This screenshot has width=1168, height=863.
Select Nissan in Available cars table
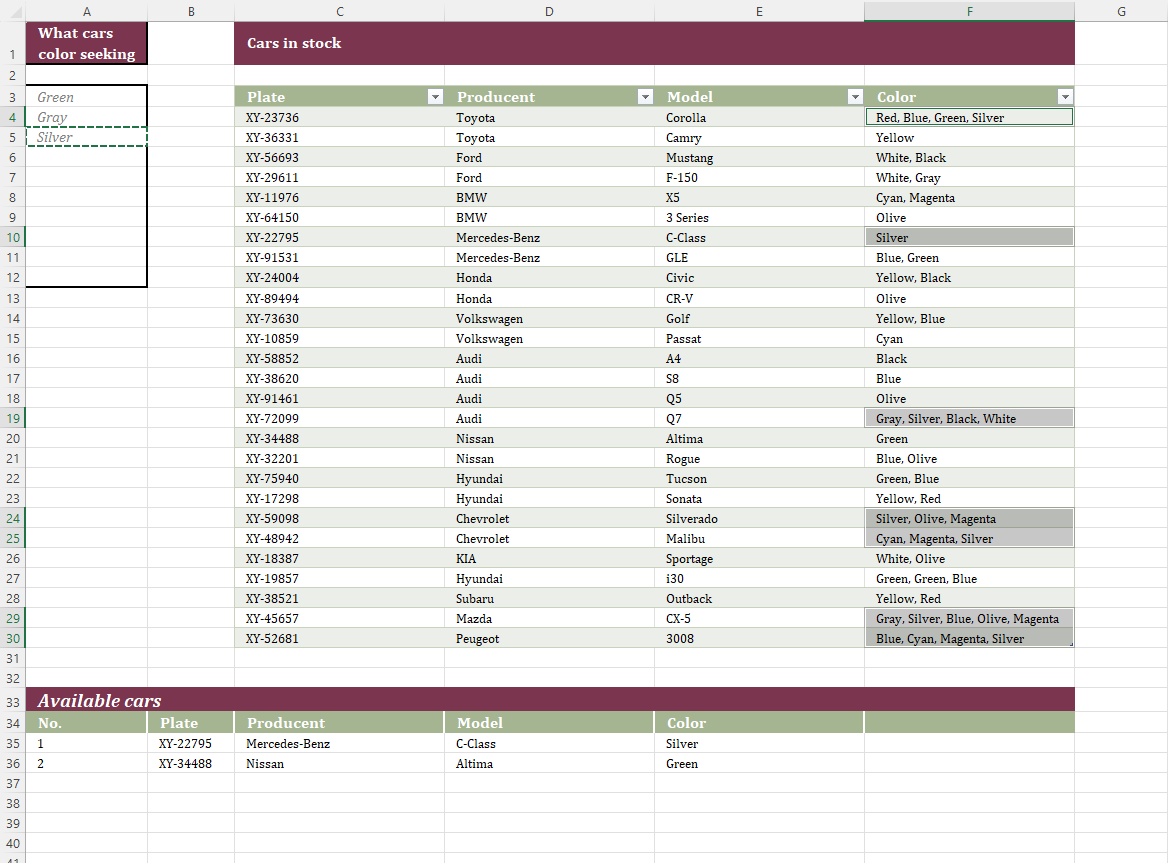(340, 764)
